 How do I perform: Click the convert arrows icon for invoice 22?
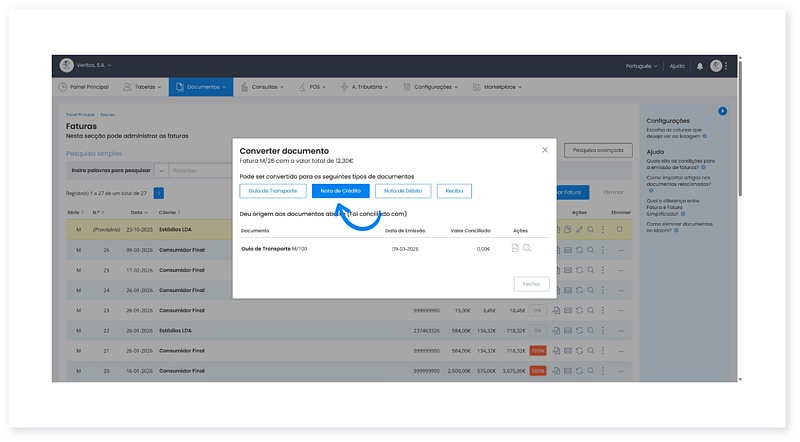click(580, 331)
